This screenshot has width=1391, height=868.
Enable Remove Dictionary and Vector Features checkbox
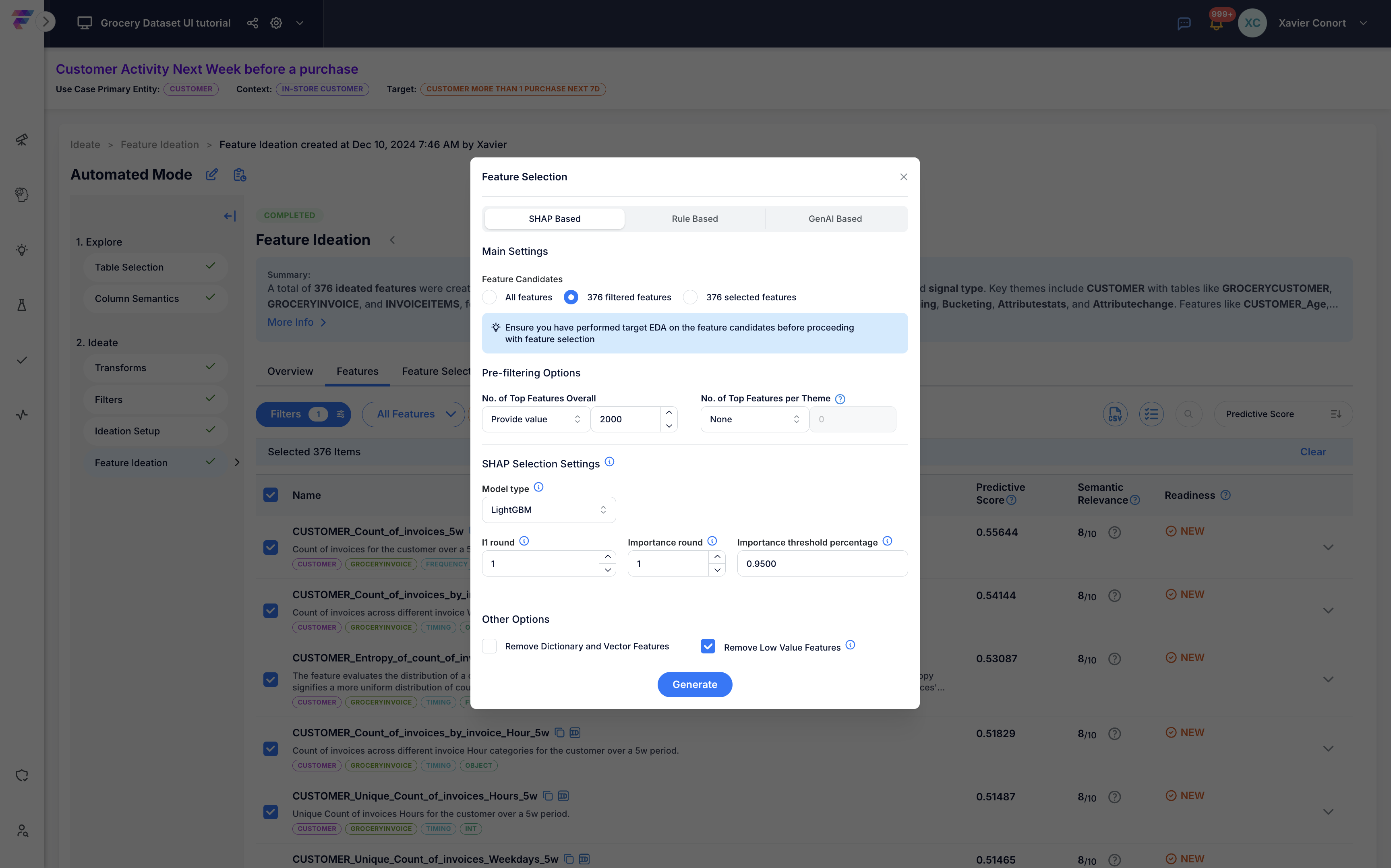489,647
